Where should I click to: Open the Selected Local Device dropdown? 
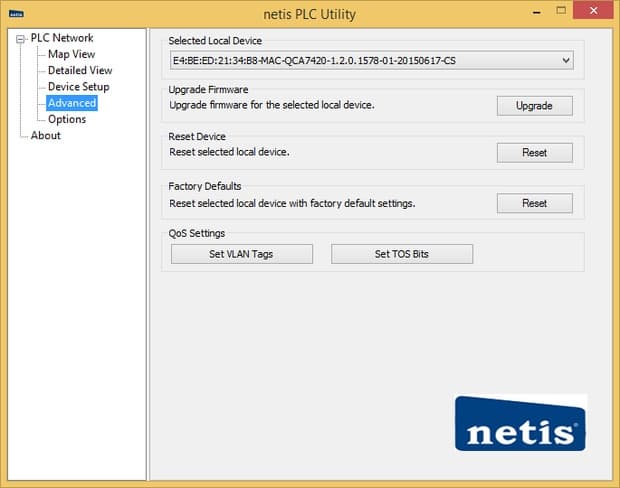[372, 61]
